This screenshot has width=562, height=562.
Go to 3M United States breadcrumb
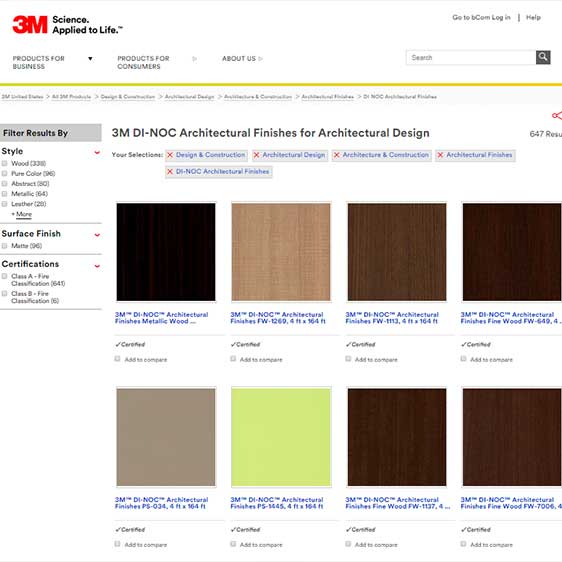click(x=22, y=97)
